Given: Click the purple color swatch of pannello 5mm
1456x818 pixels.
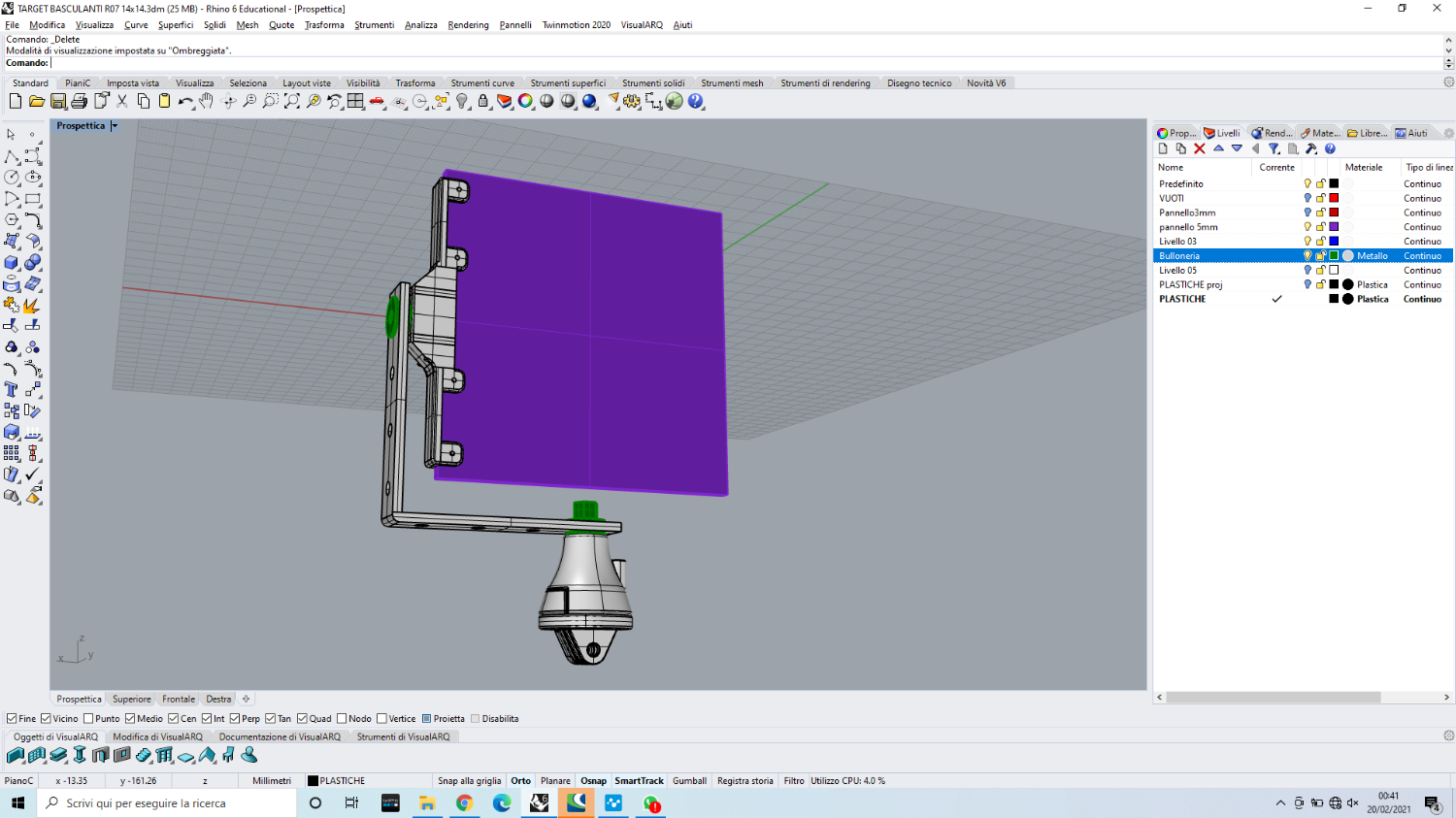Looking at the screenshot, I should [1334, 227].
